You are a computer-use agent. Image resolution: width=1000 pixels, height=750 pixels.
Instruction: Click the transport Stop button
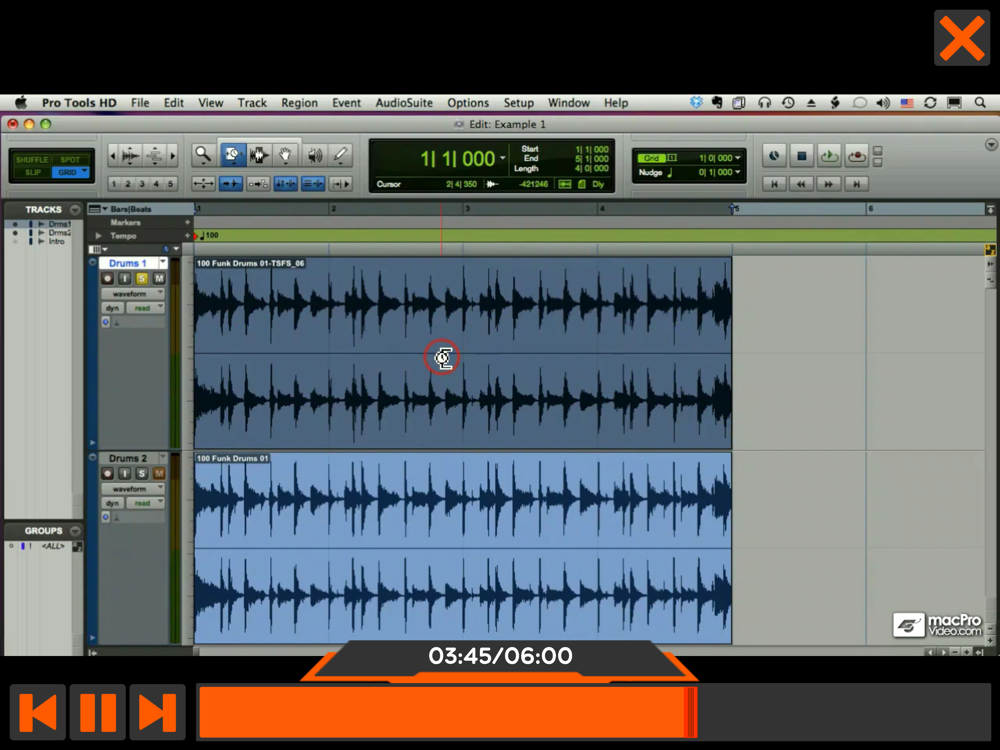(802, 155)
